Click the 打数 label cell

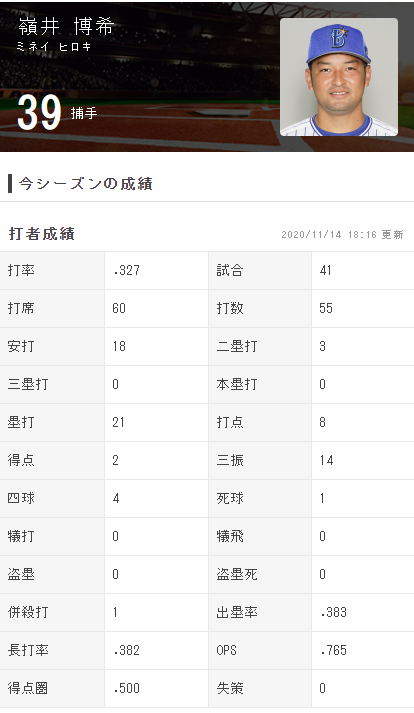(x=260, y=308)
